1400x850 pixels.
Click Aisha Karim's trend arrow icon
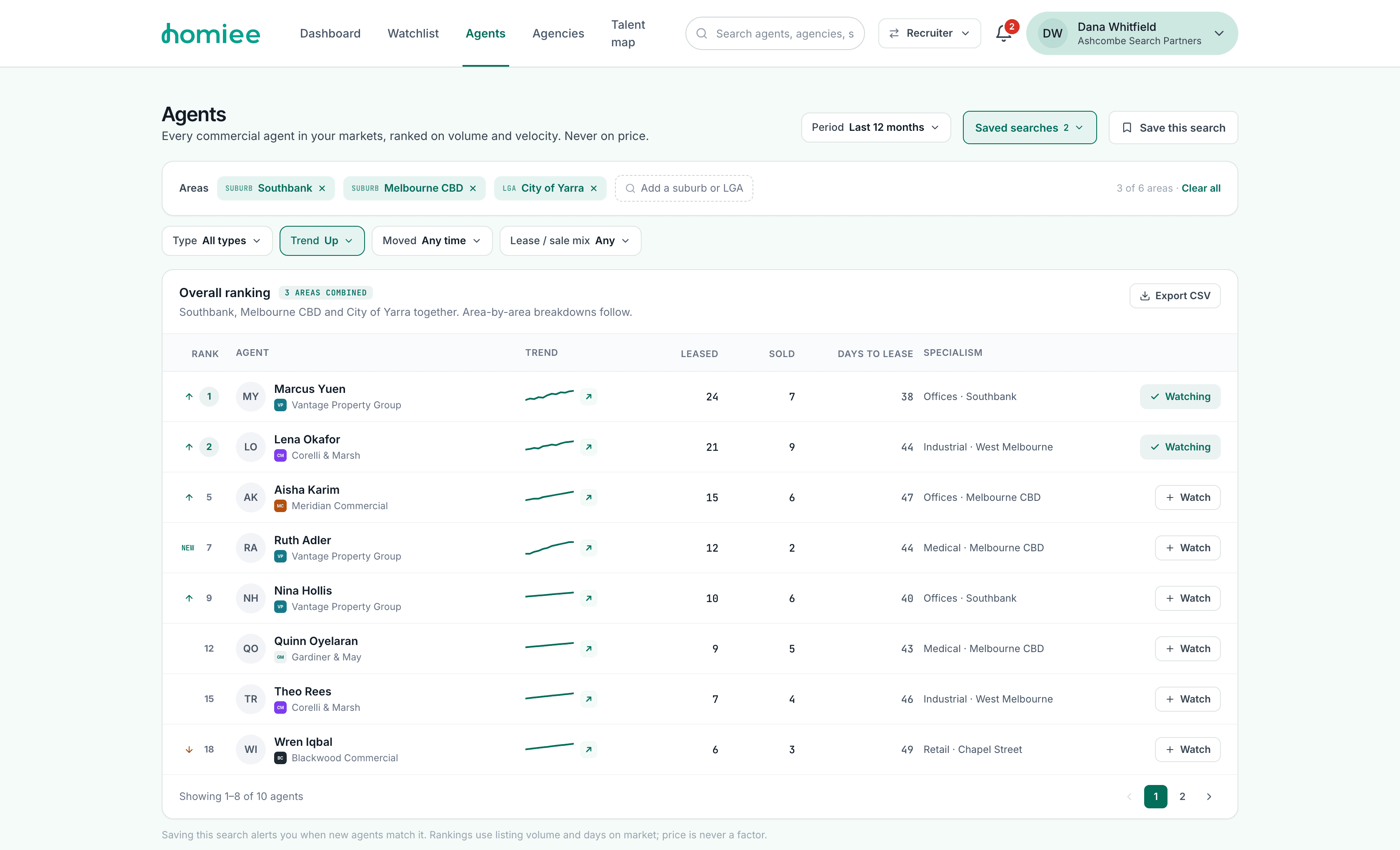[x=589, y=498]
